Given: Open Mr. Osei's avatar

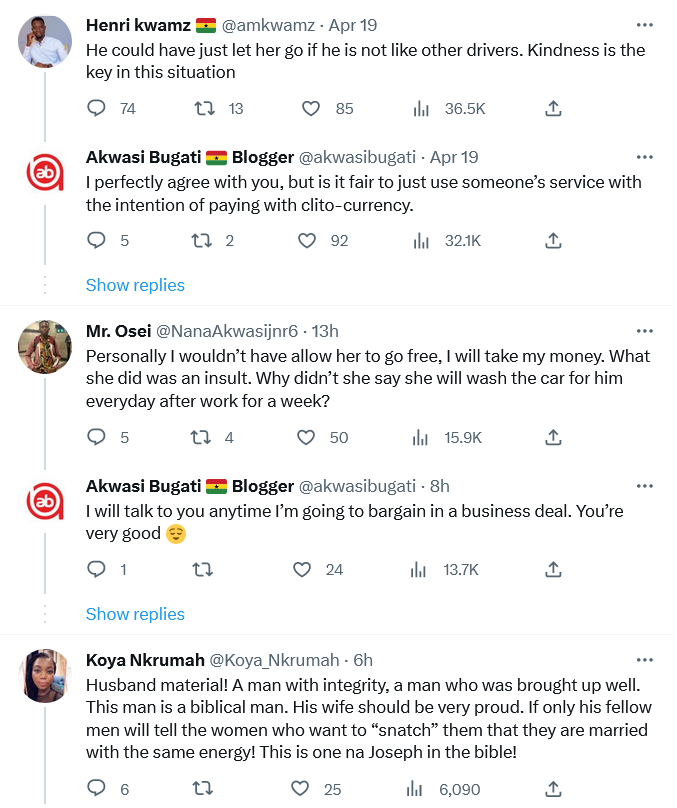Looking at the screenshot, I should [45, 347].
